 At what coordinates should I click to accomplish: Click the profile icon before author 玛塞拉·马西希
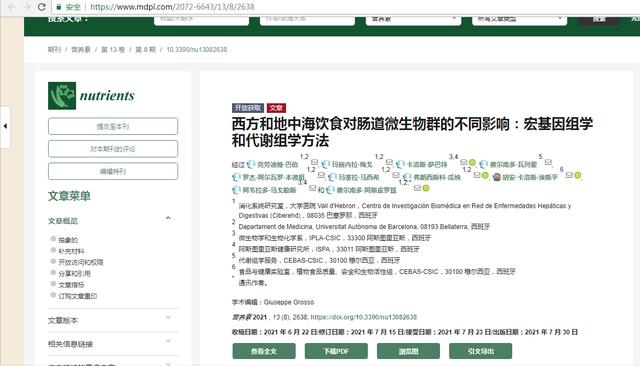333,177
